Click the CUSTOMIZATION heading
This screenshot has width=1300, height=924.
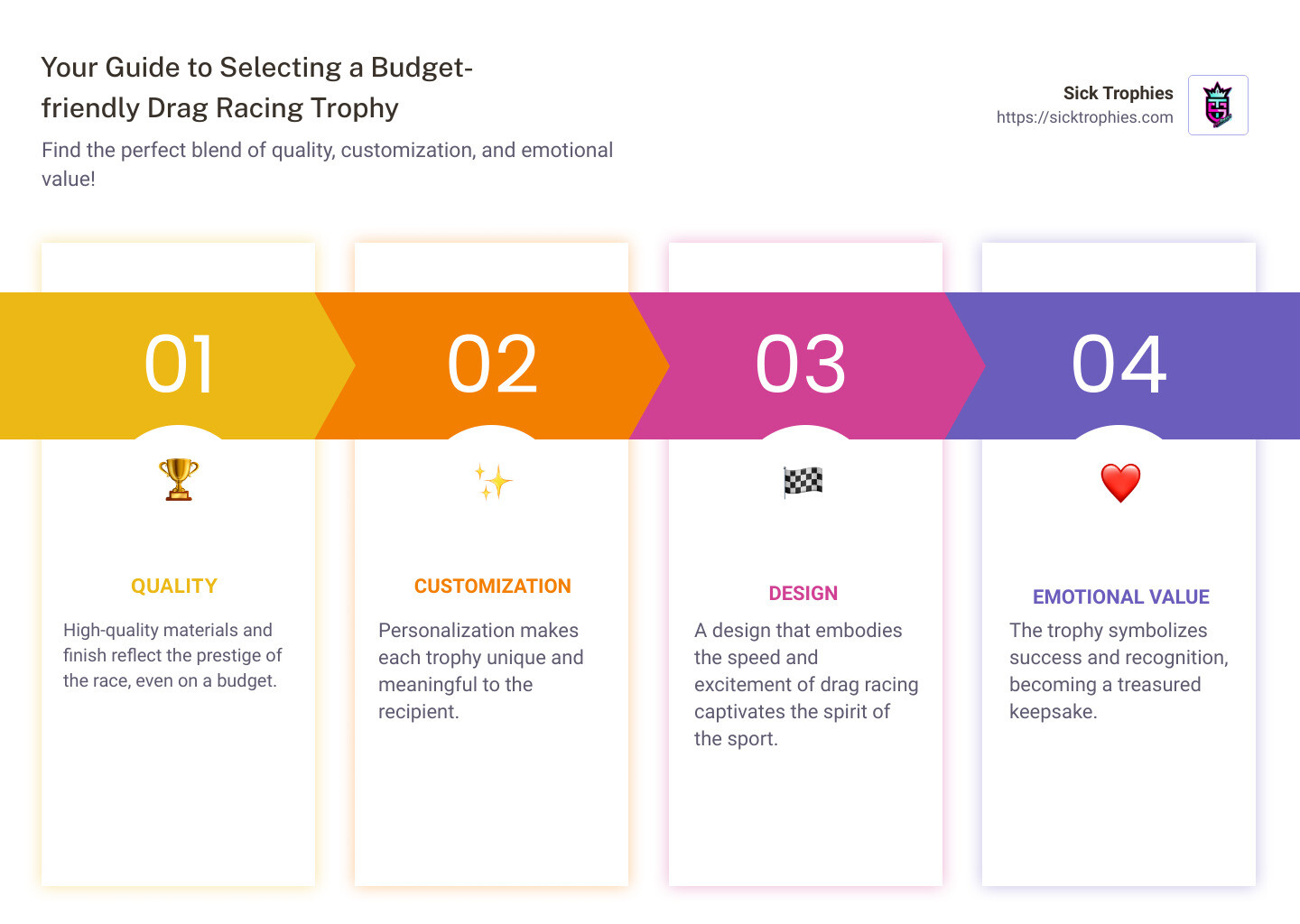(493, 587)
